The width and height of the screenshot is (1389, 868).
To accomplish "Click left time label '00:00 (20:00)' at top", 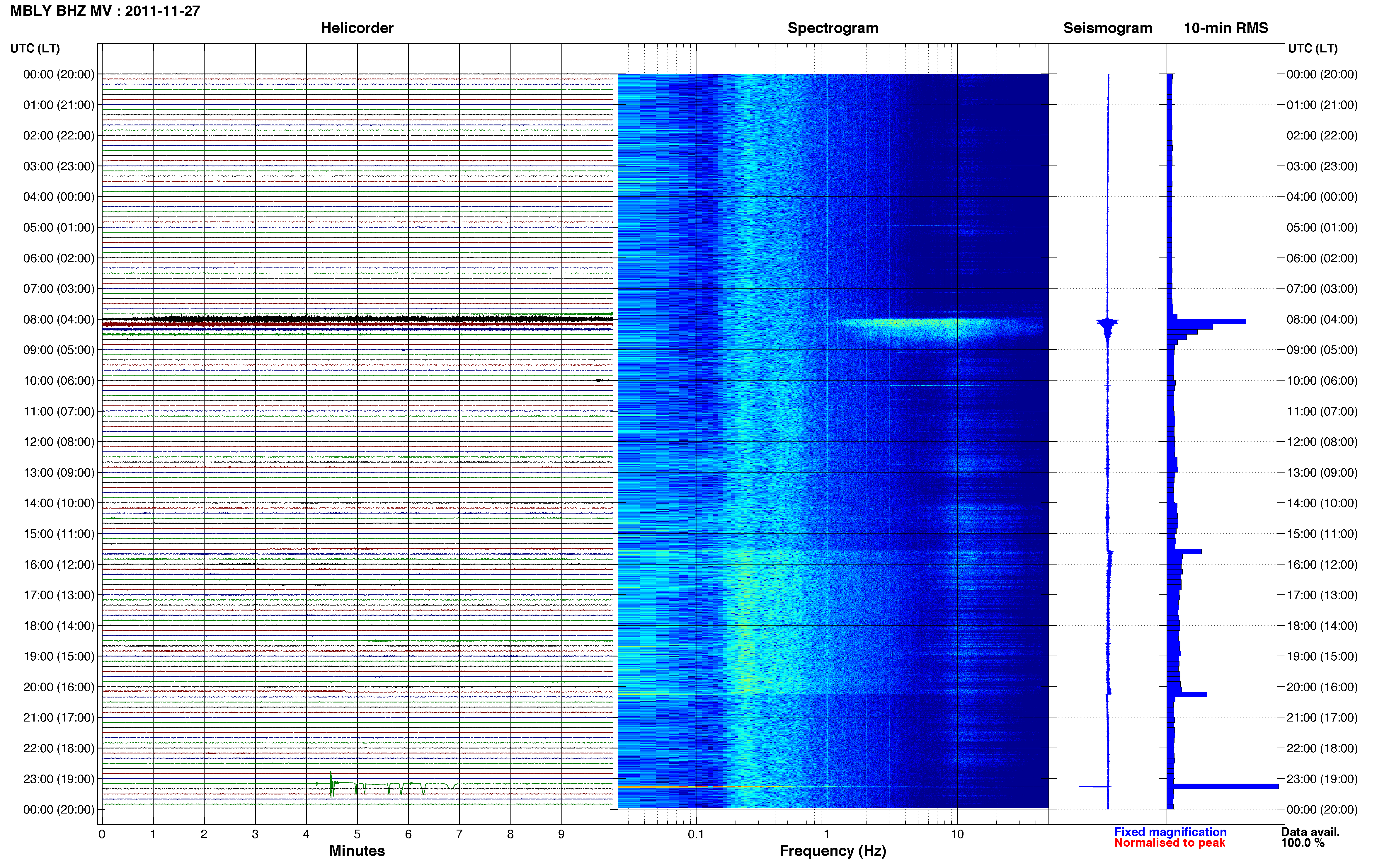I will click(x=59, y=74).
